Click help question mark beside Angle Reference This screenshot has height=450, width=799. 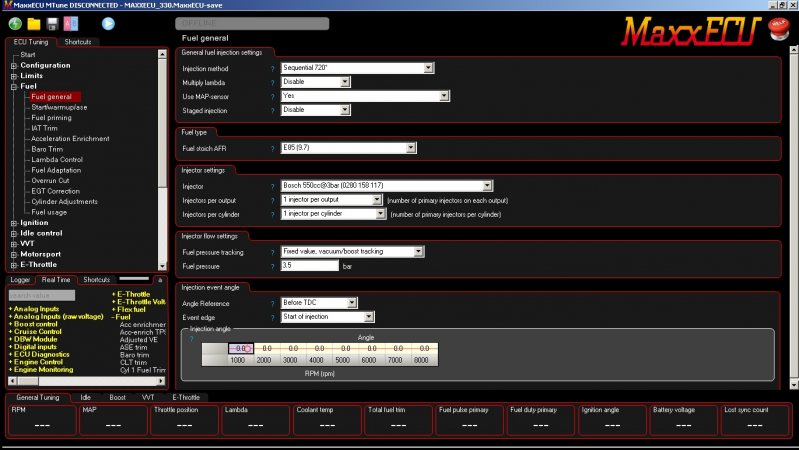point(273,304)
